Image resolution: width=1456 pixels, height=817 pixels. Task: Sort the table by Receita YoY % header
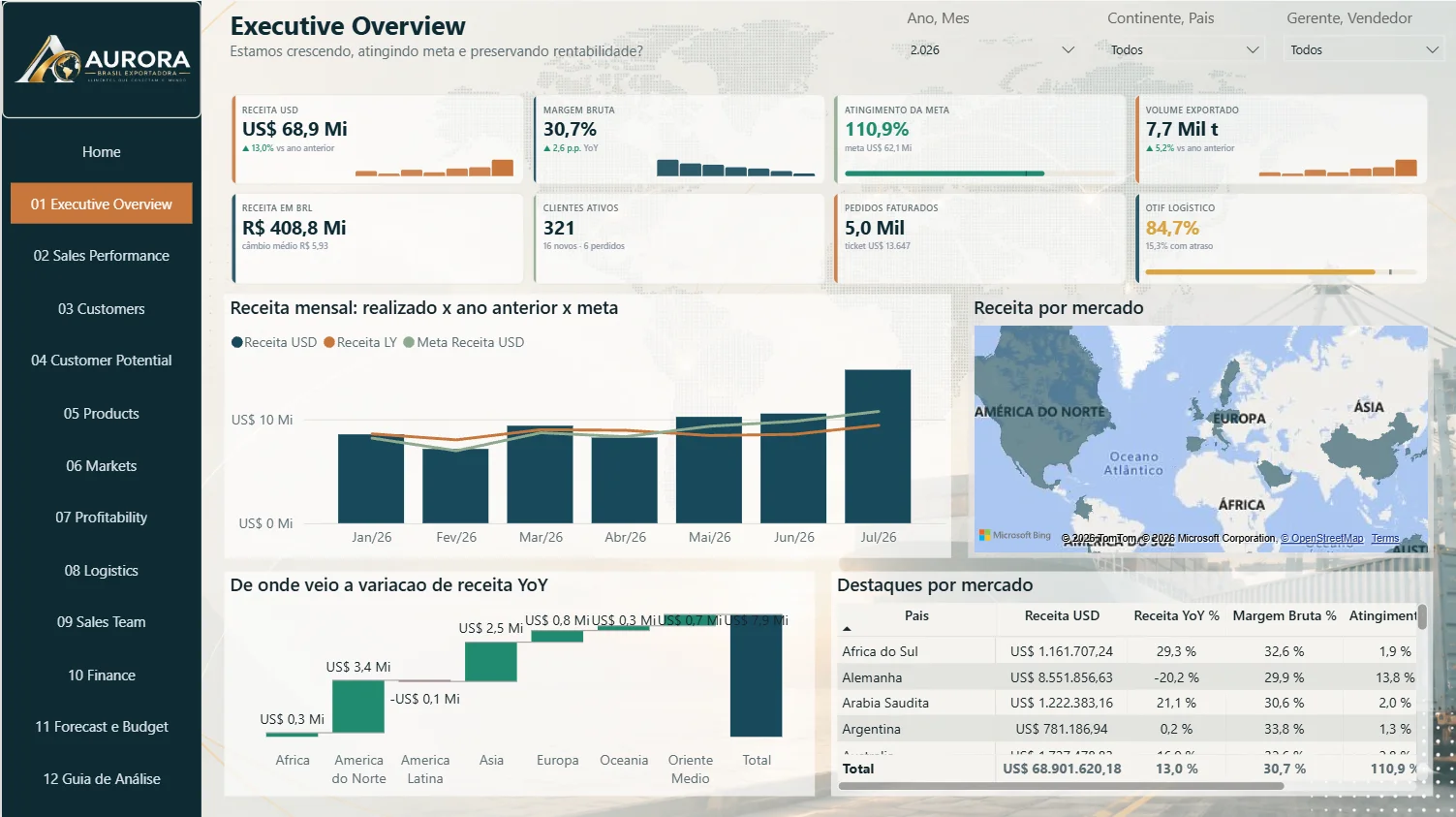(x=1176, y=616)
